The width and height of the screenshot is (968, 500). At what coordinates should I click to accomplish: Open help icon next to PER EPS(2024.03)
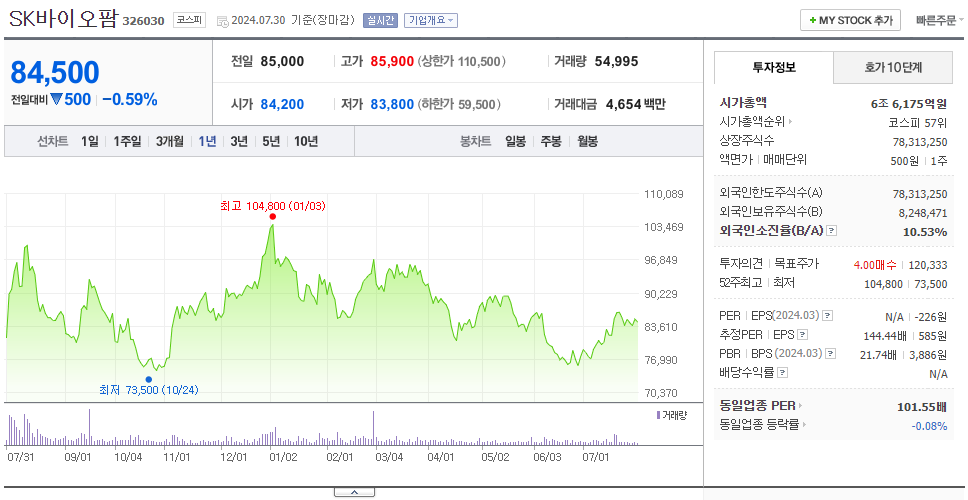click(x=828, y=316)
